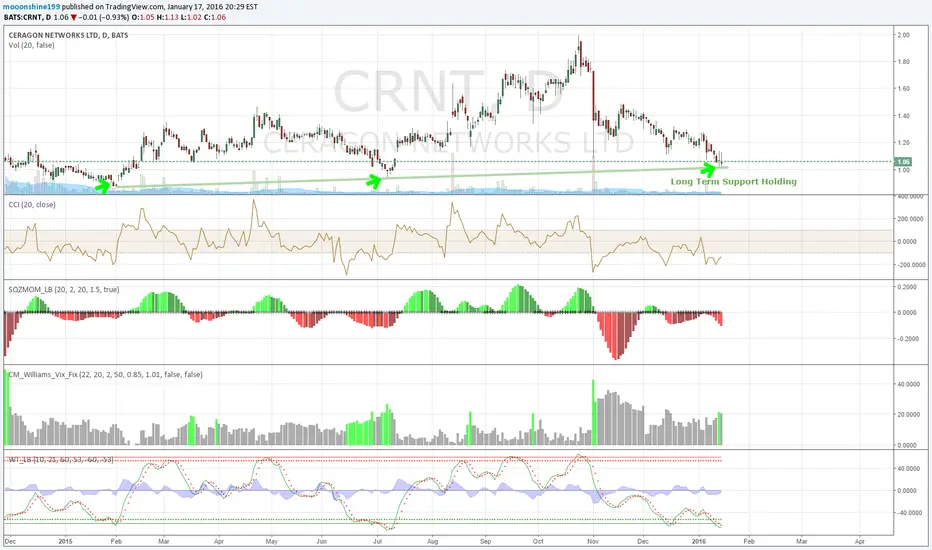Click the 2015 label on time axis
The height and width of the screenshot is (550, 932).
point(65,542)
